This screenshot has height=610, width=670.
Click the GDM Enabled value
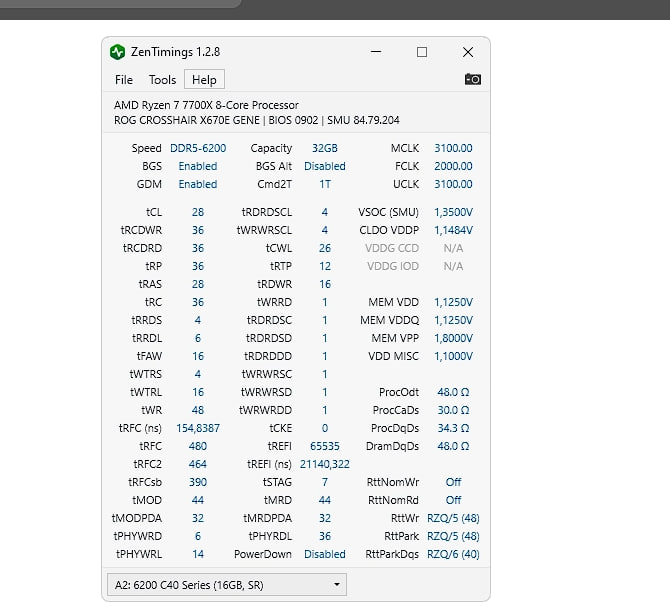coord(198,184)
